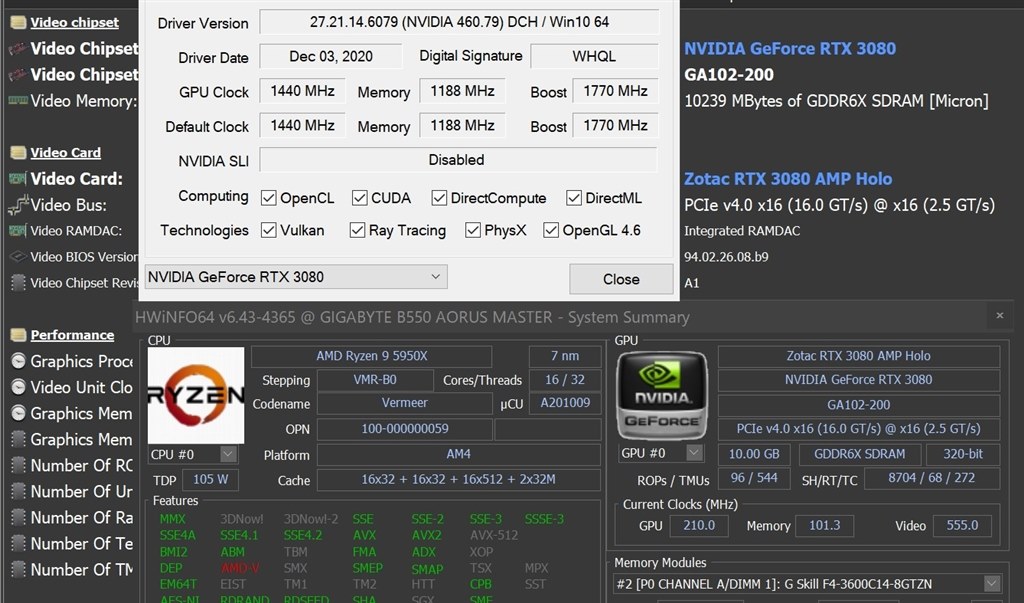Select the Video chipset section heading

[x=74, y=22]
